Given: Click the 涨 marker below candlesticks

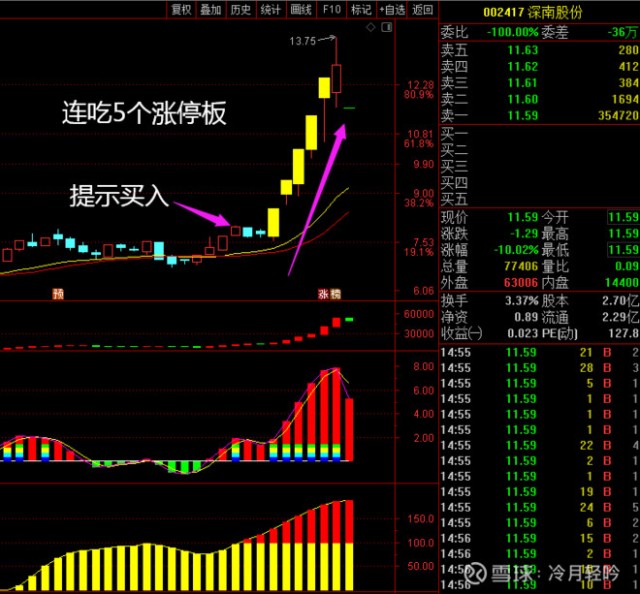Looking at the screenshot, I should pyautogui.click(x=324, y=294).
